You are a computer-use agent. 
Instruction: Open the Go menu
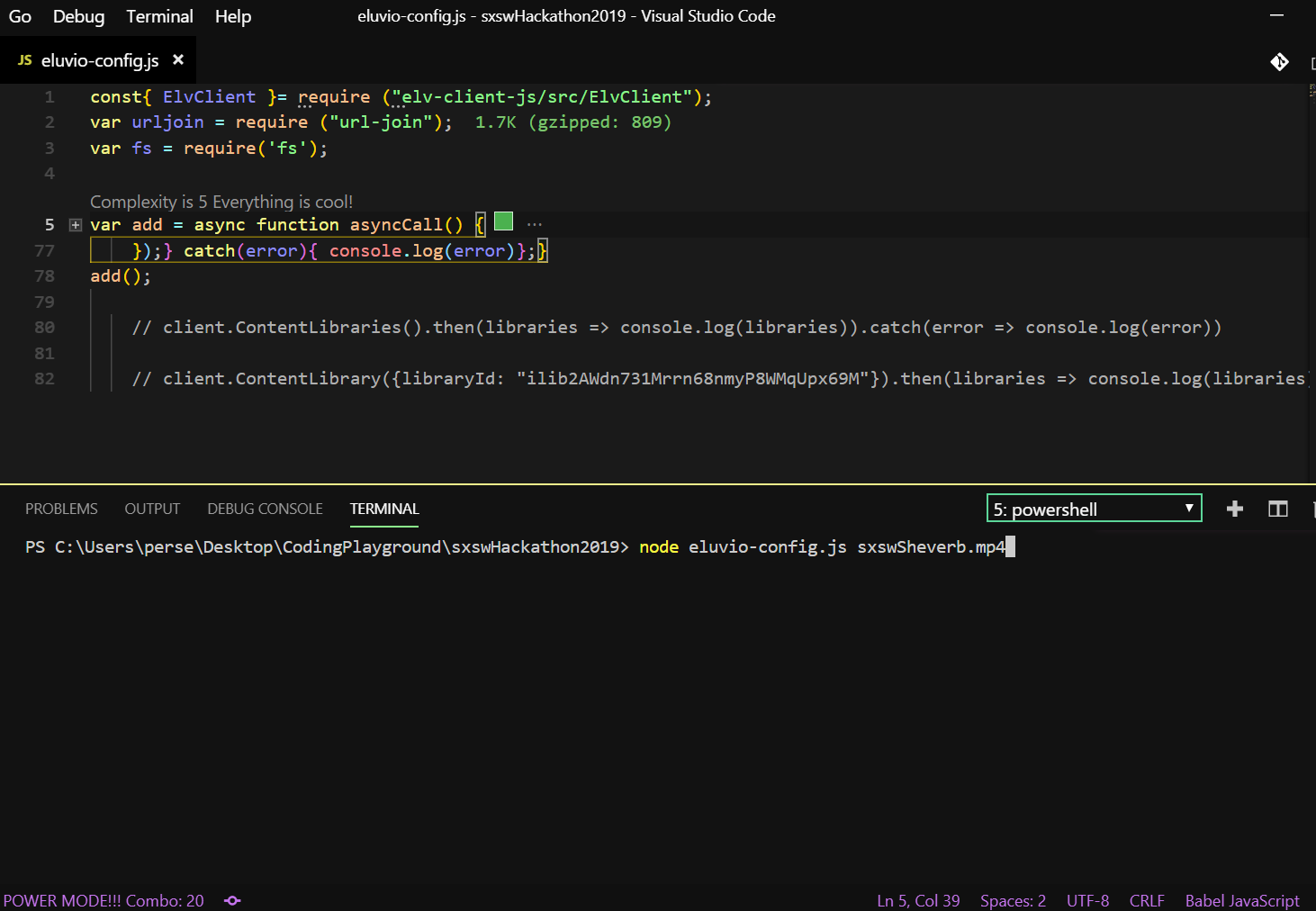[20, 16]
